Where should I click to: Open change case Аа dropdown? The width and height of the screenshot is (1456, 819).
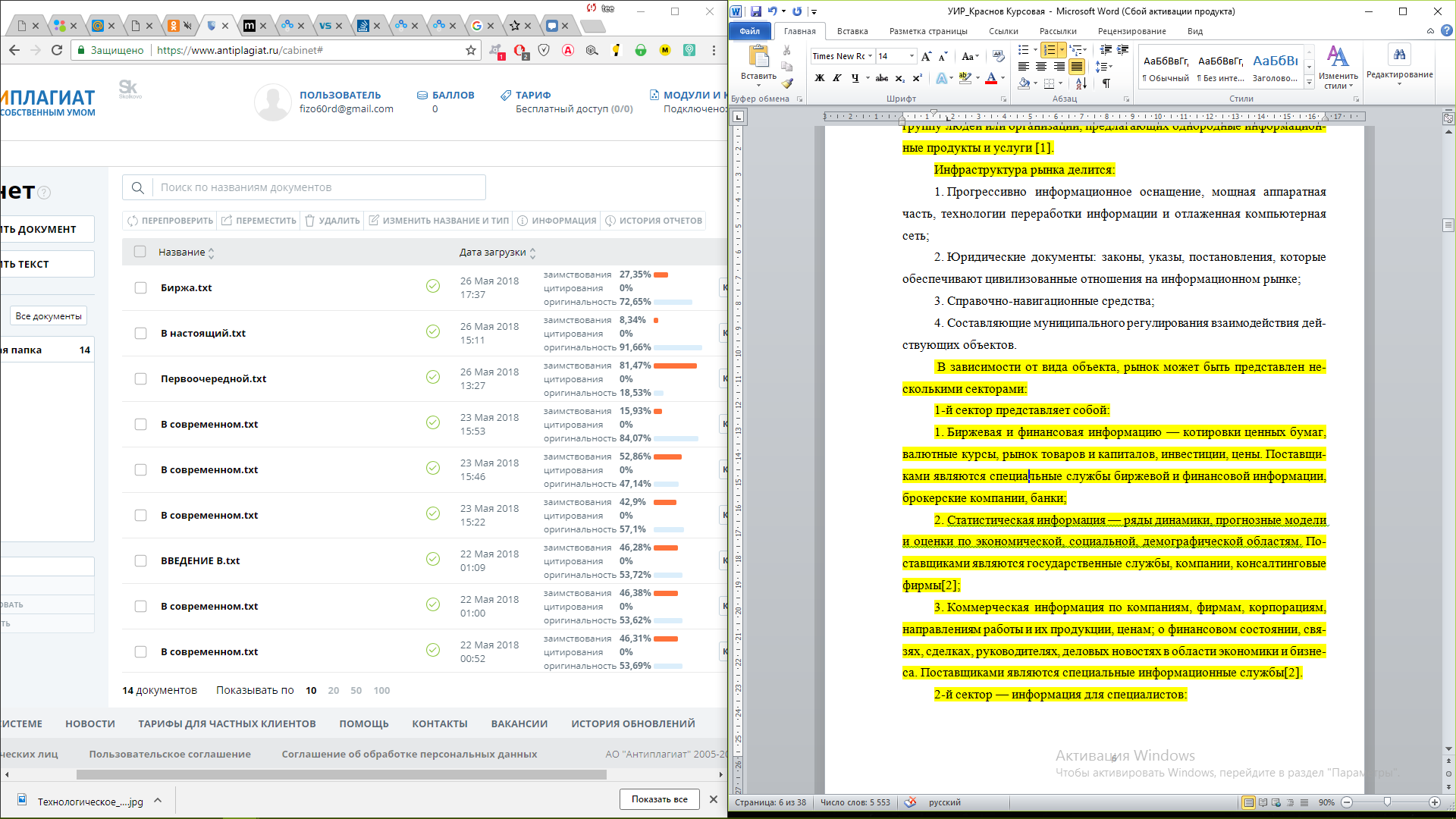[x=970, y=56]
